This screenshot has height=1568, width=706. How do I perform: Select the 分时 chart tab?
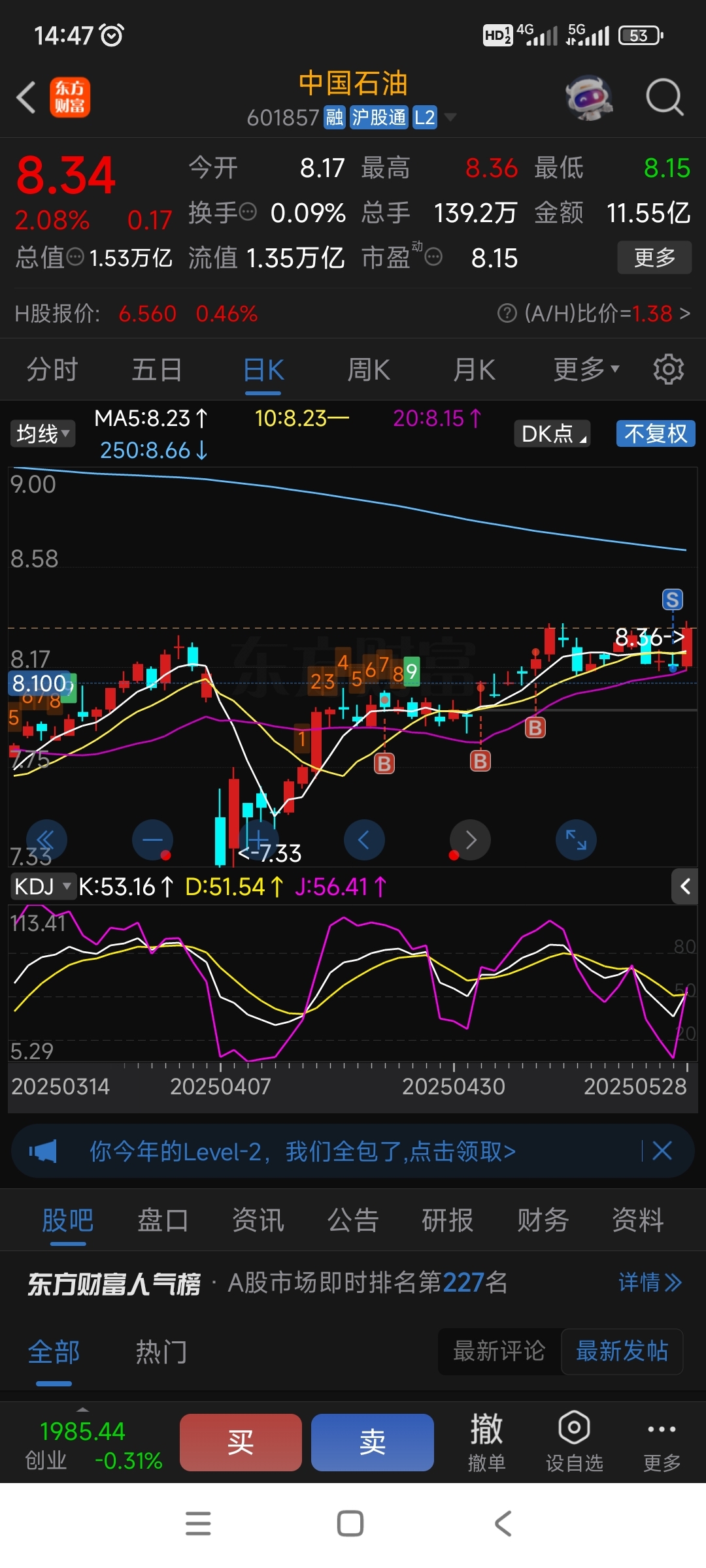pos(52,370)
